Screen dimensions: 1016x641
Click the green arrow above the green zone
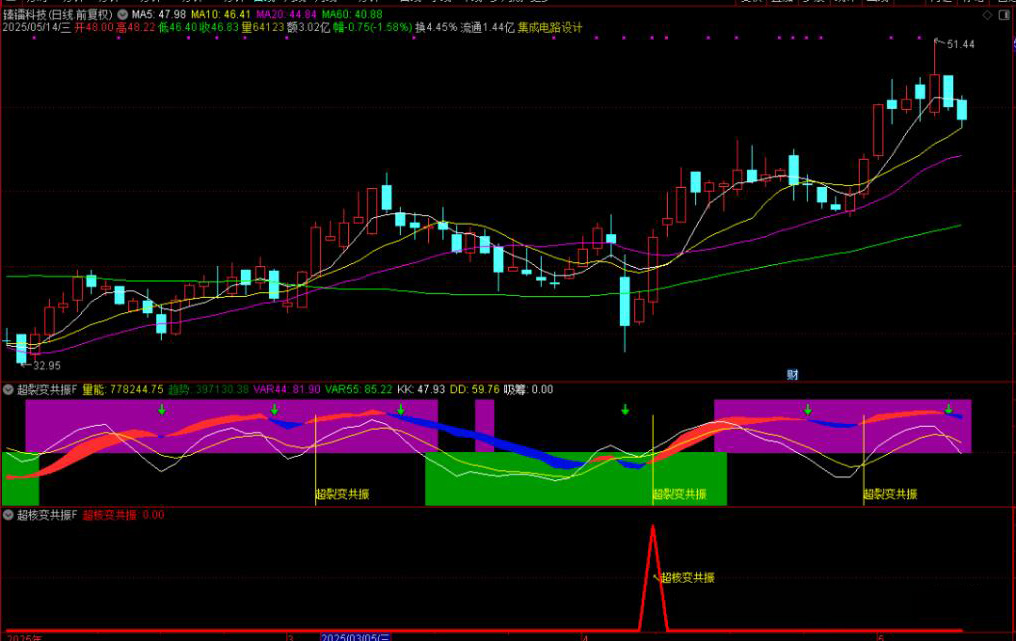(x=625, y=410)
